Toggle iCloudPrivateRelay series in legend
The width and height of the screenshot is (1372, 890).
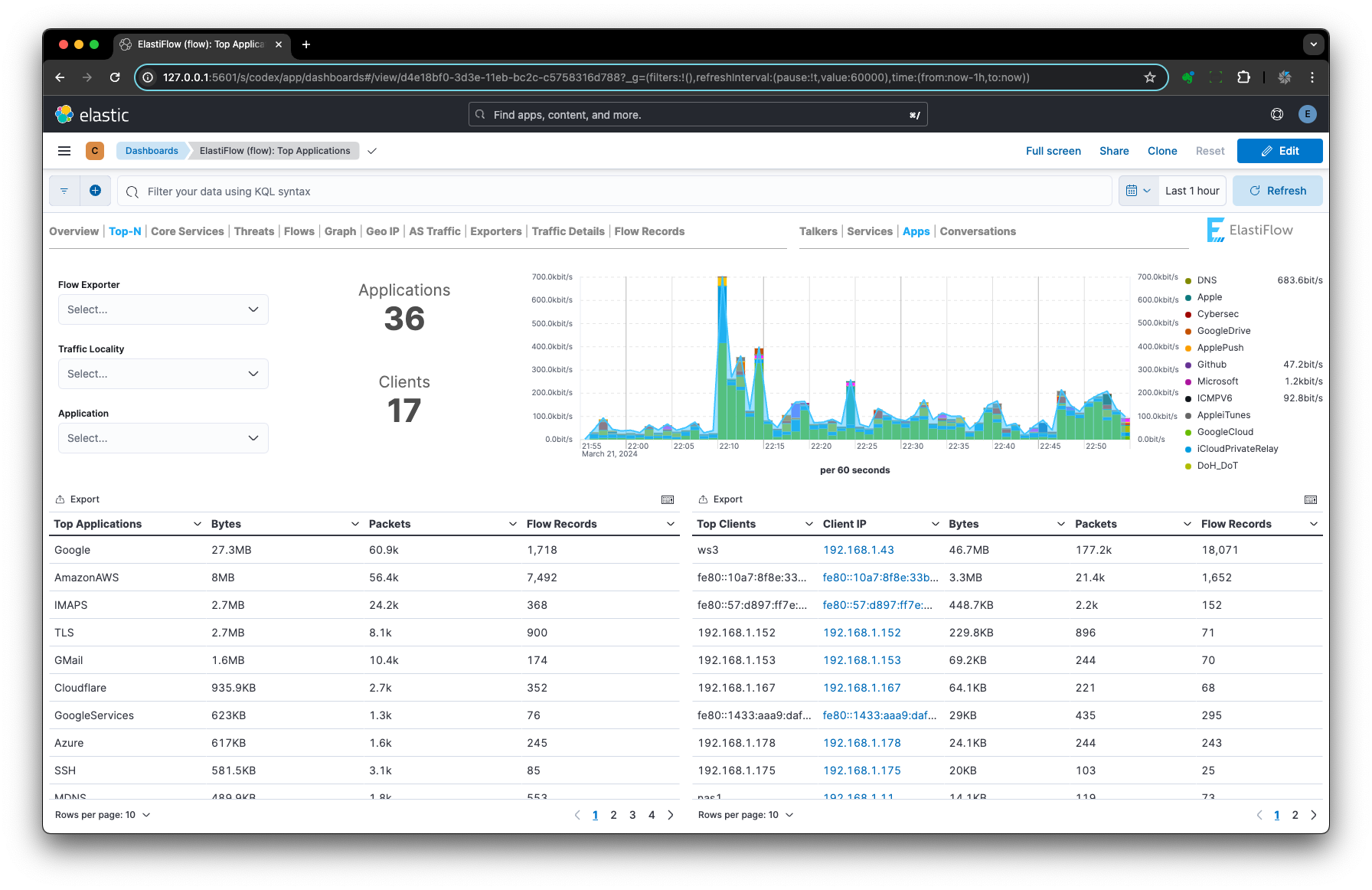pos(1237,449)
